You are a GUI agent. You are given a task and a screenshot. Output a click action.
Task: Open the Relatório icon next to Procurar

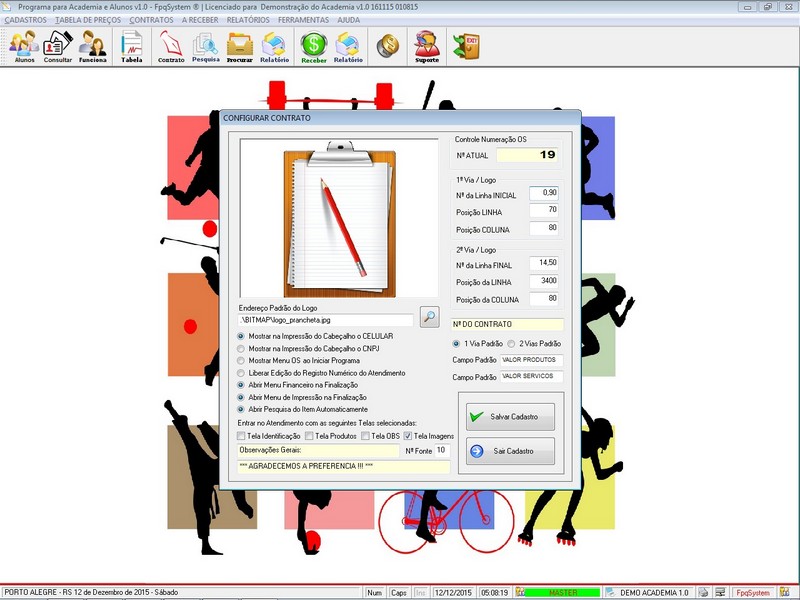pyautogui.click(x=274, y=46)
